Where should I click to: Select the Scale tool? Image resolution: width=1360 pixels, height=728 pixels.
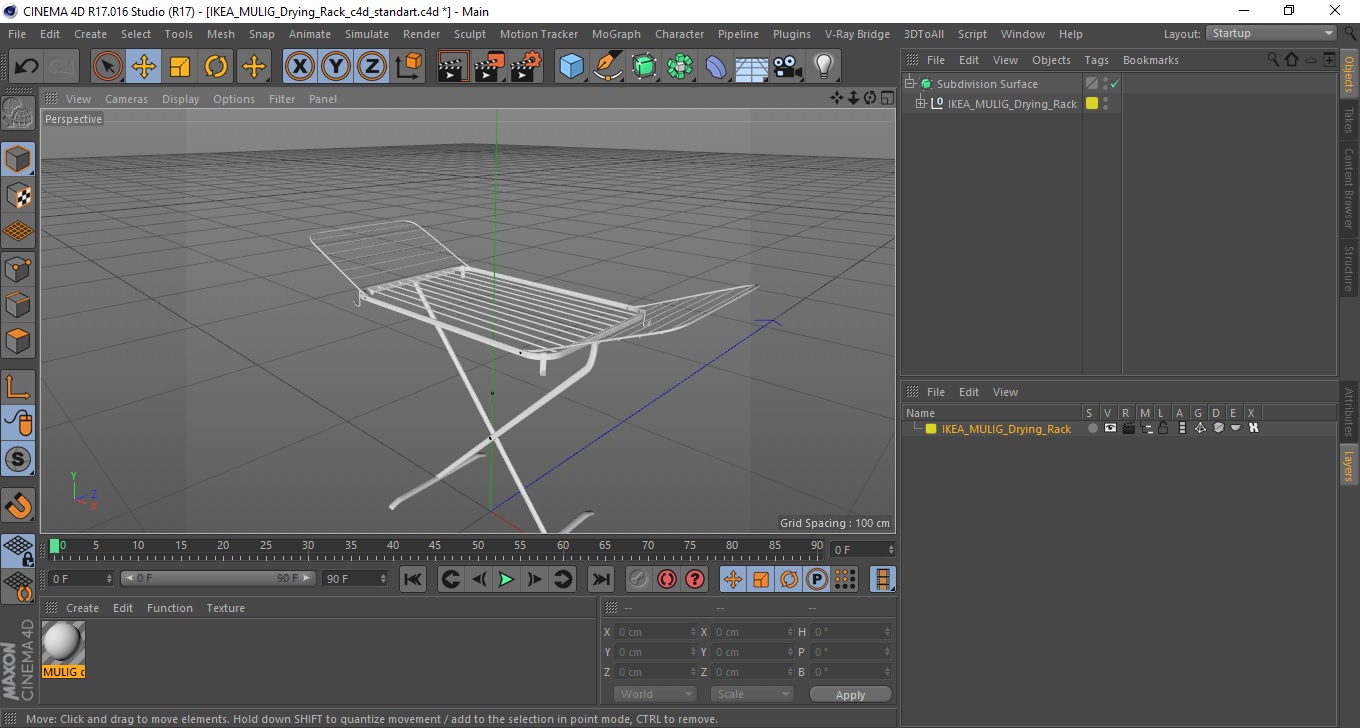coord(180,67)
